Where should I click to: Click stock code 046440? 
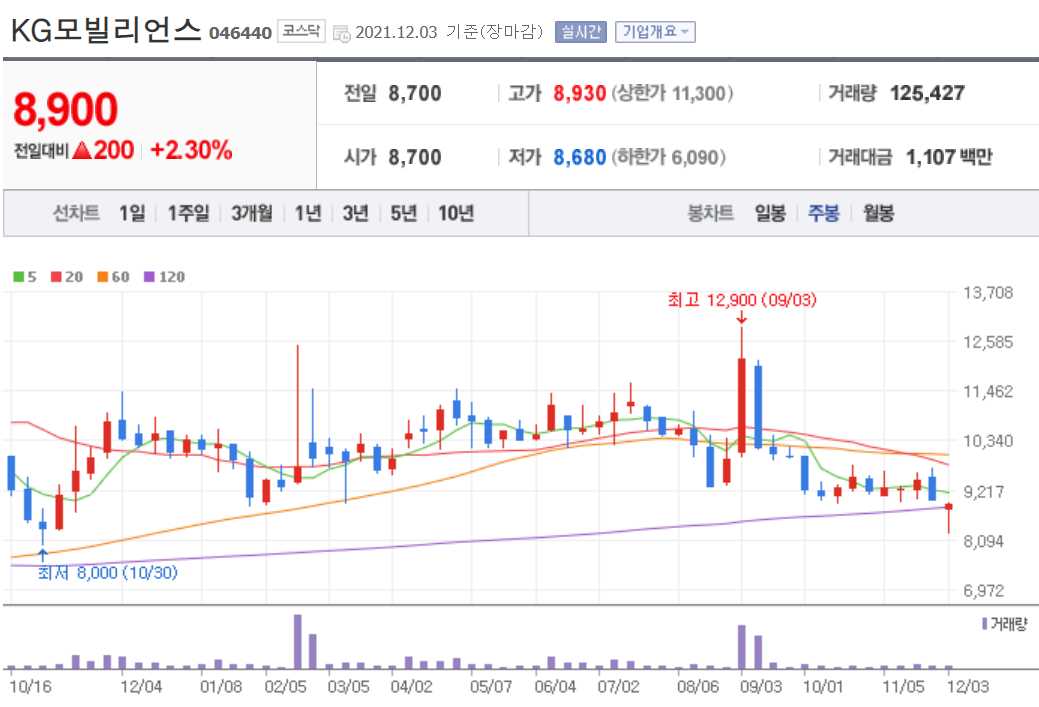(x=240, y=33)
